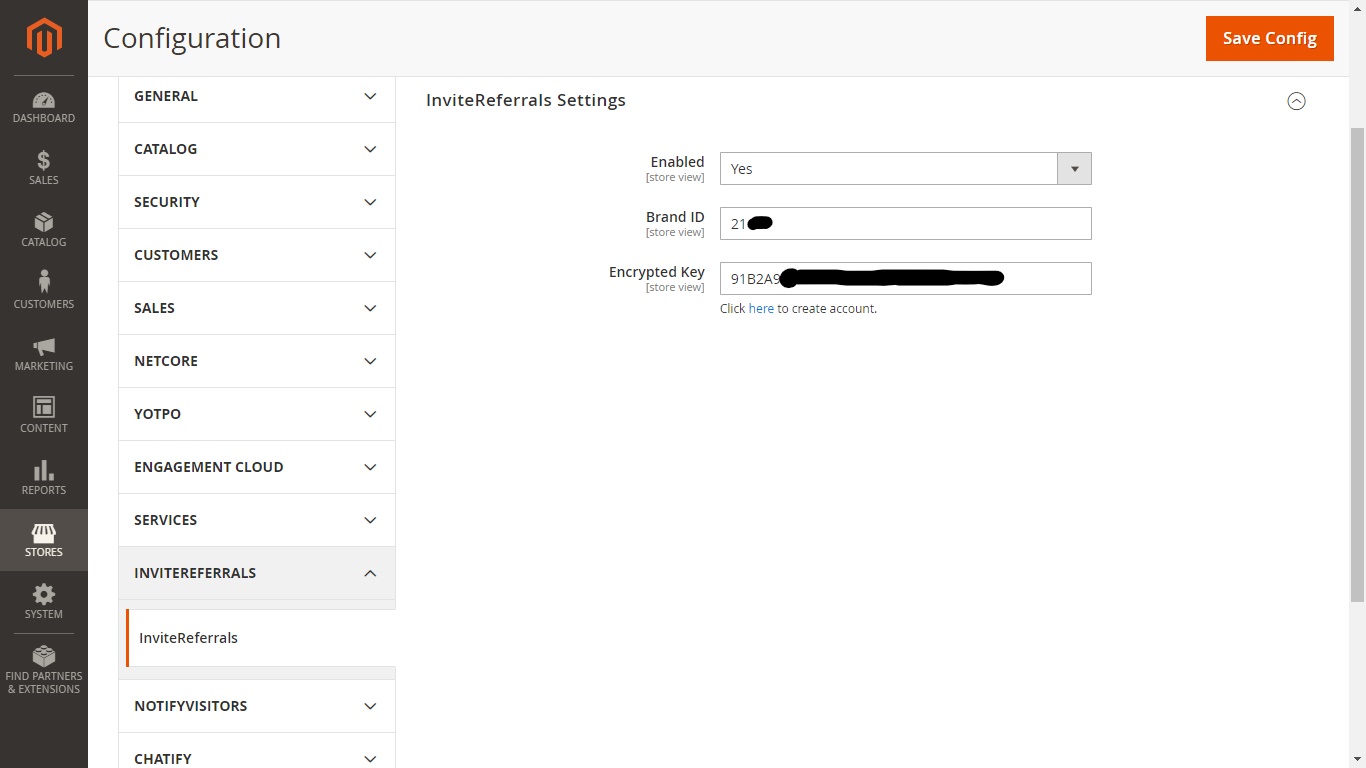Click the Encrypted Key field label
The height and width of the screenshot is (768, 1366).
(x=657, y=272)
